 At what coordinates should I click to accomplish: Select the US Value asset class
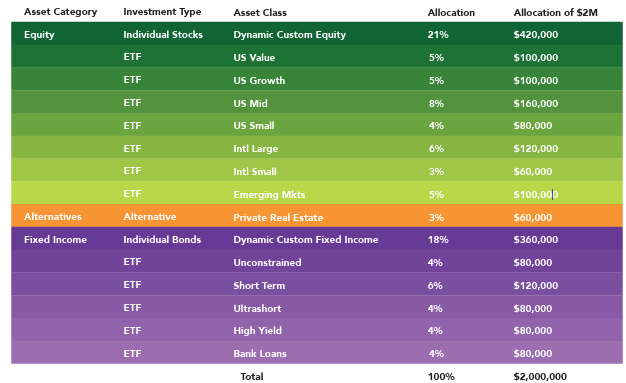[x=254, y=58]
